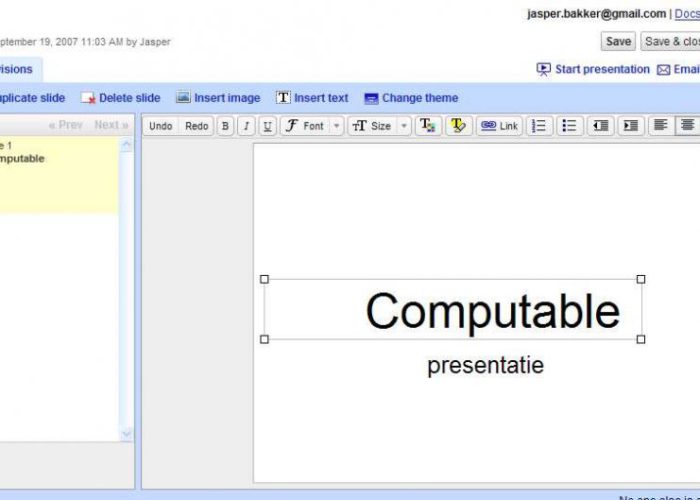Click Insert text link
This screenshot has height=500, width=700.
[x=321, y=98]
